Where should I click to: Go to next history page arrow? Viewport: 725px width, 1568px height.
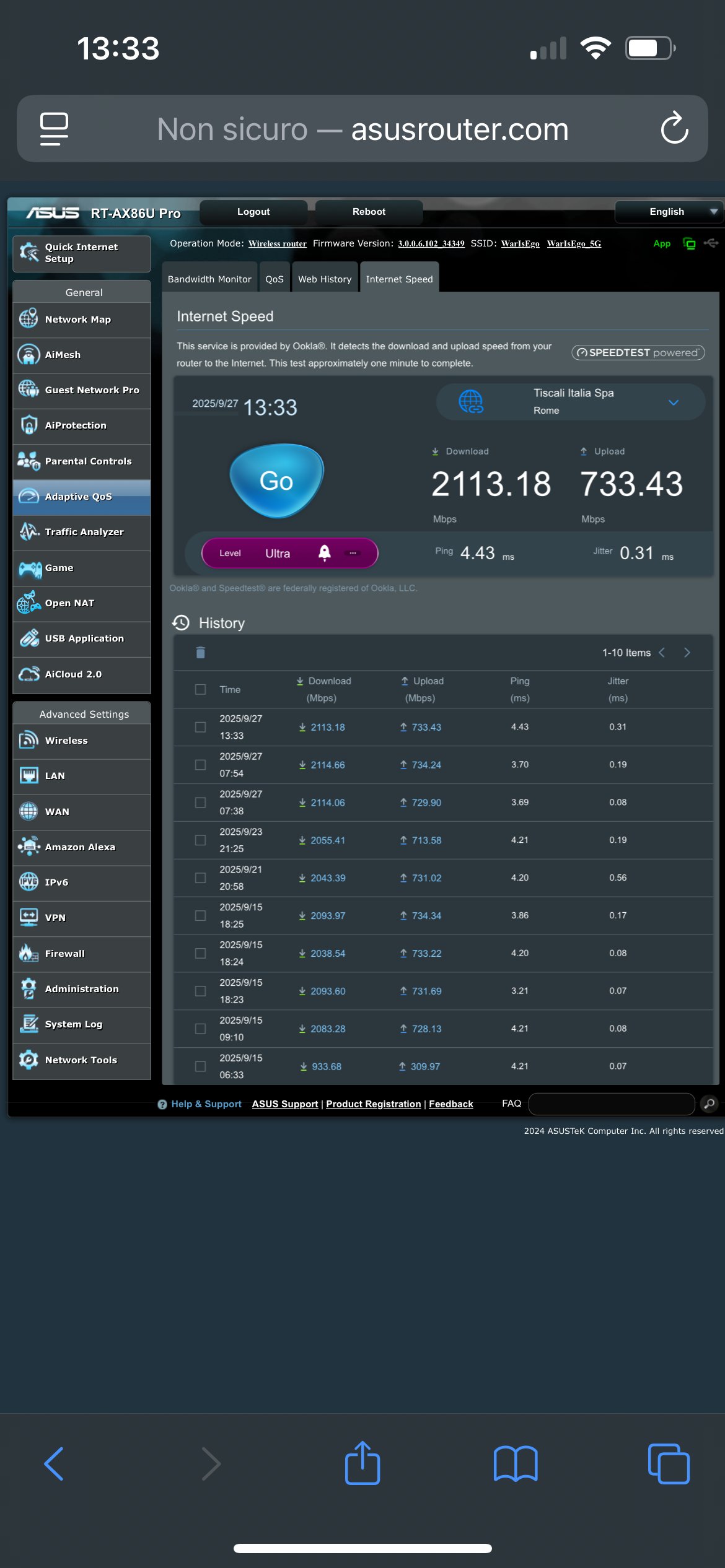click(x=687, y=653)
